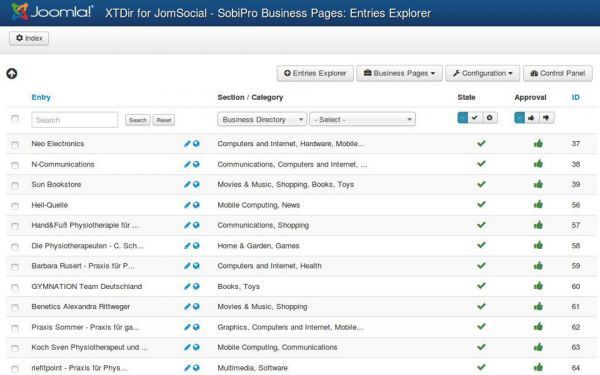Image resolution: width=600 pixels, height=375 pixels.
Task: Click the Koch Sven Physiotherapeut entry name
Action: click(x=90, y=347)
